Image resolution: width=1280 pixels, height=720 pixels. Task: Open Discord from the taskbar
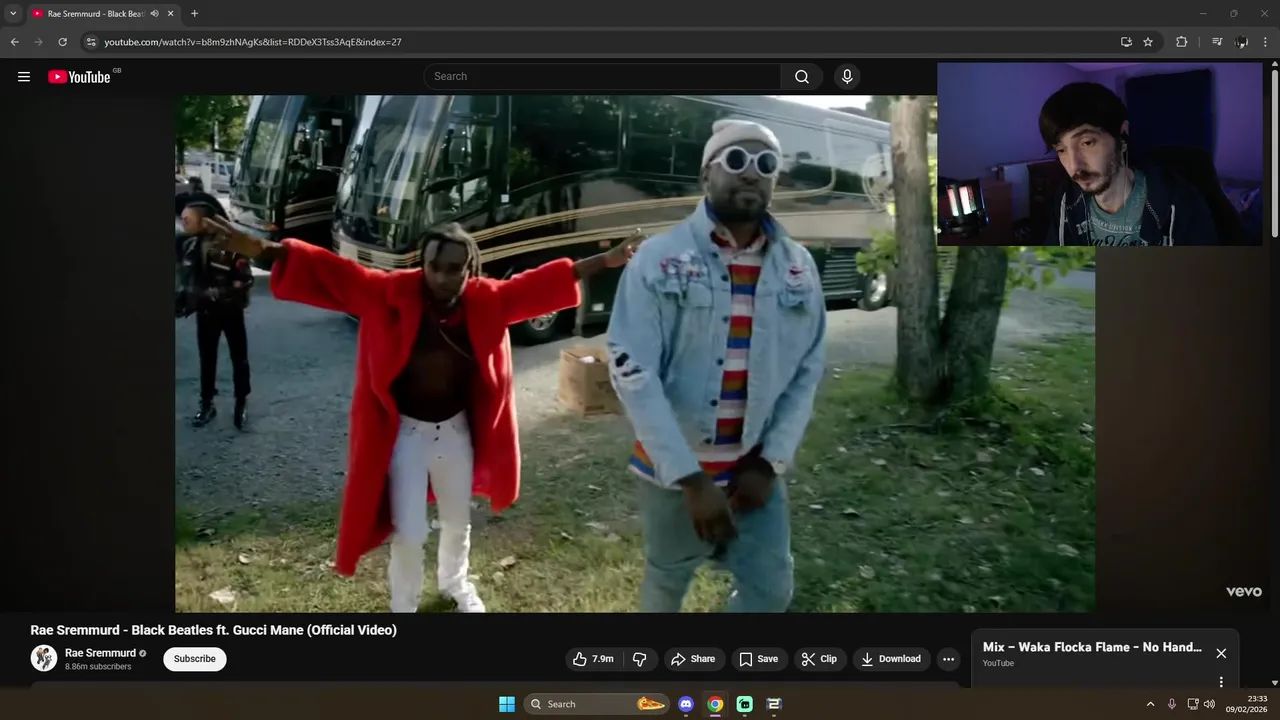(x=686, y=704)
